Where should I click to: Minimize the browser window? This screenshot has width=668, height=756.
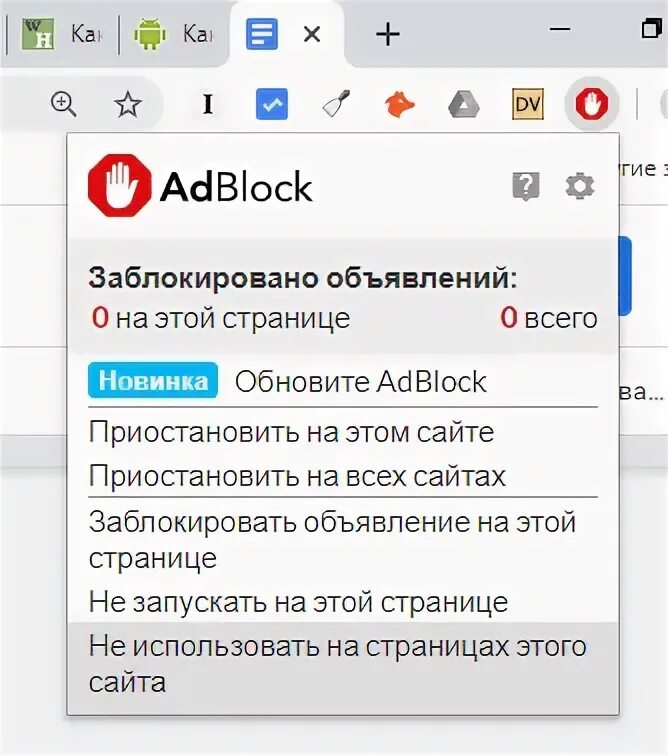click(560, 29)
